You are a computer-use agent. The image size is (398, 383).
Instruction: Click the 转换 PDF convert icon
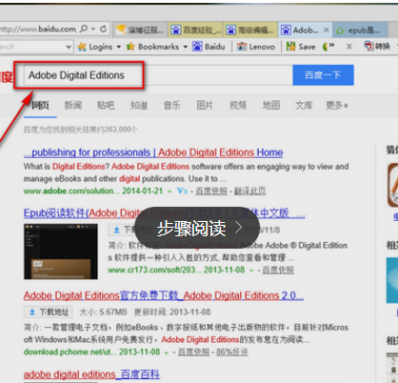pyautogui.click(x=369, y=46)
